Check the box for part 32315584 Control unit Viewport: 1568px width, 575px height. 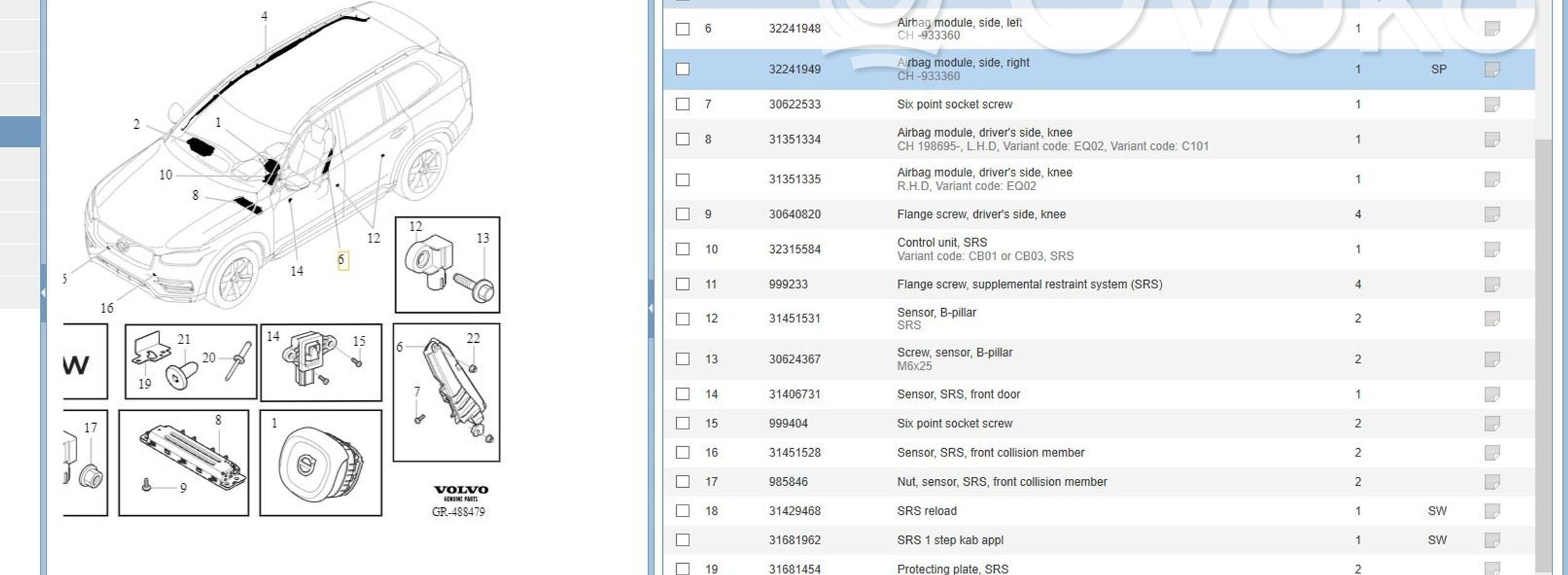coord(682,249)
